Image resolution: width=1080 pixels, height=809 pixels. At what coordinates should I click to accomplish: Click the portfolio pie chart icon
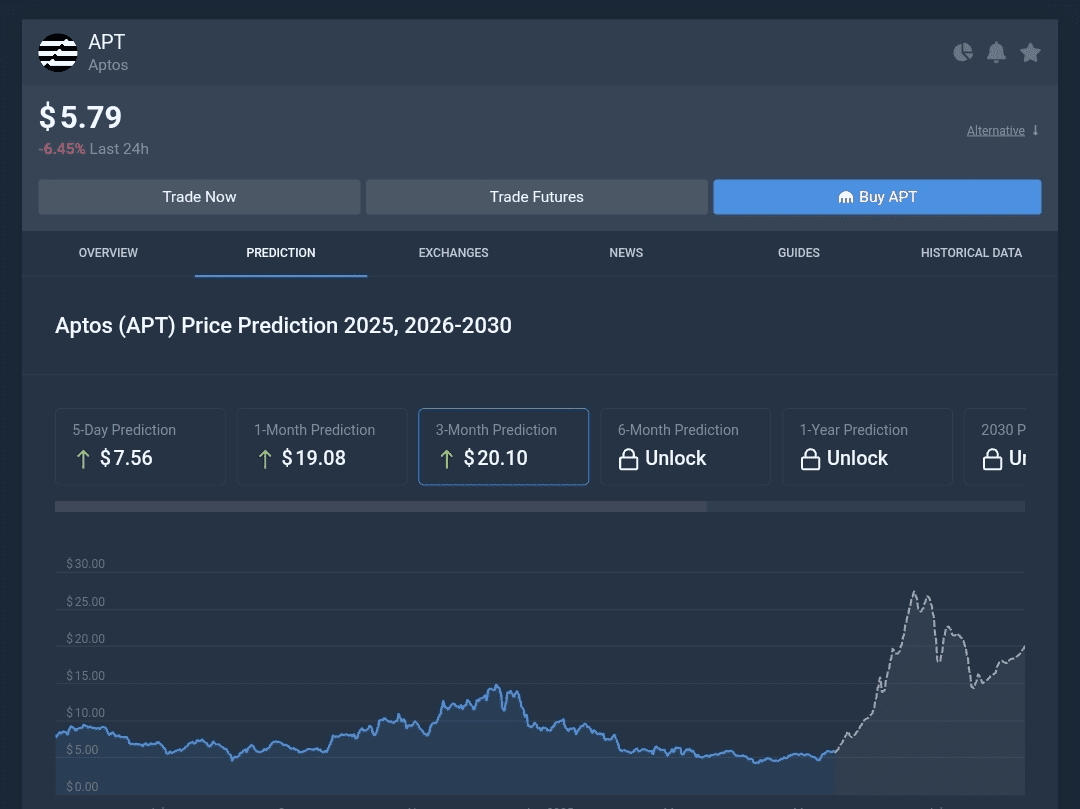(x=963, y=52)
